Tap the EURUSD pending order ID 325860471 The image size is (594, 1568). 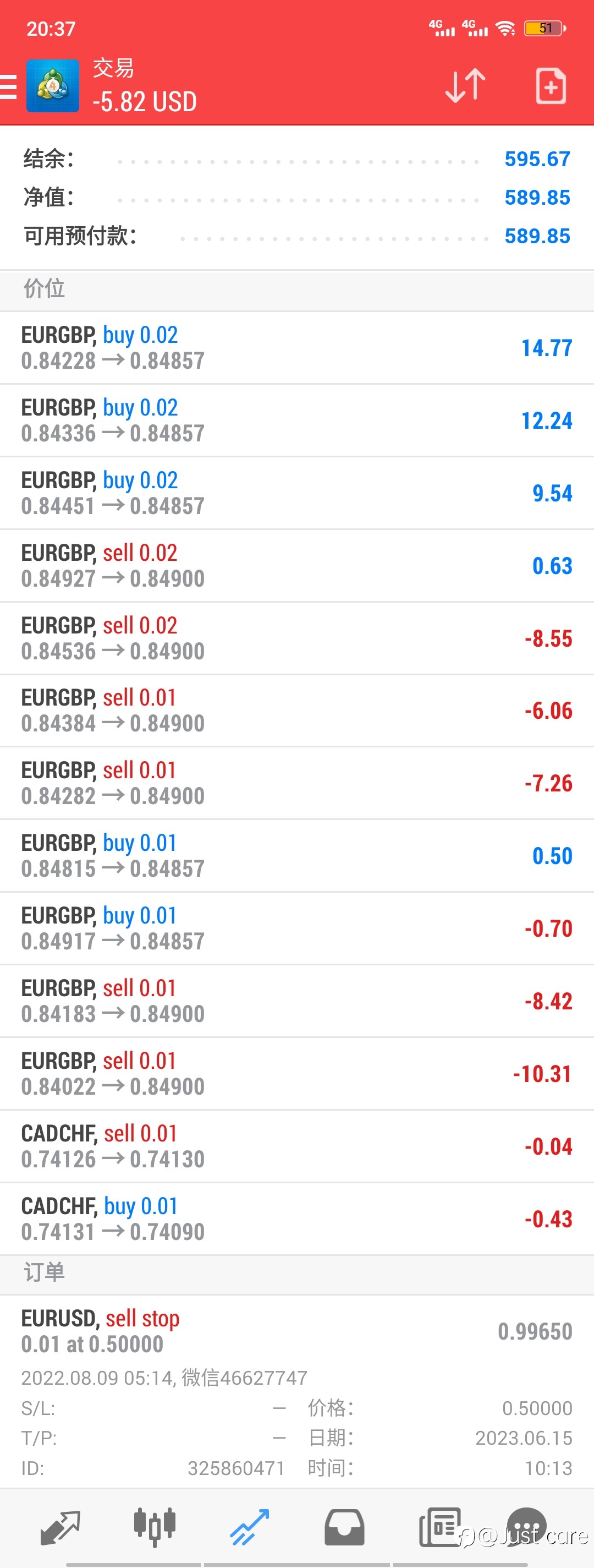click(236, 1468)
